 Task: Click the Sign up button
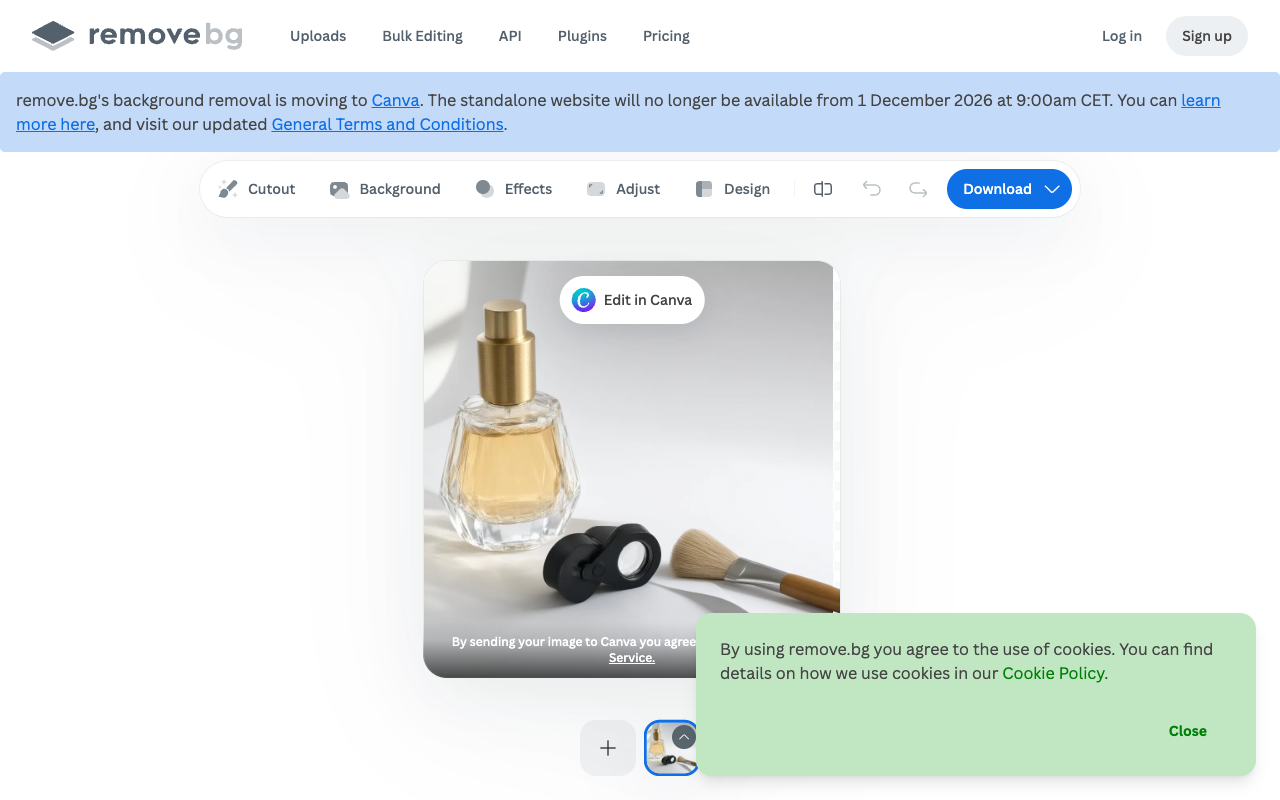tap(1207, 36)
